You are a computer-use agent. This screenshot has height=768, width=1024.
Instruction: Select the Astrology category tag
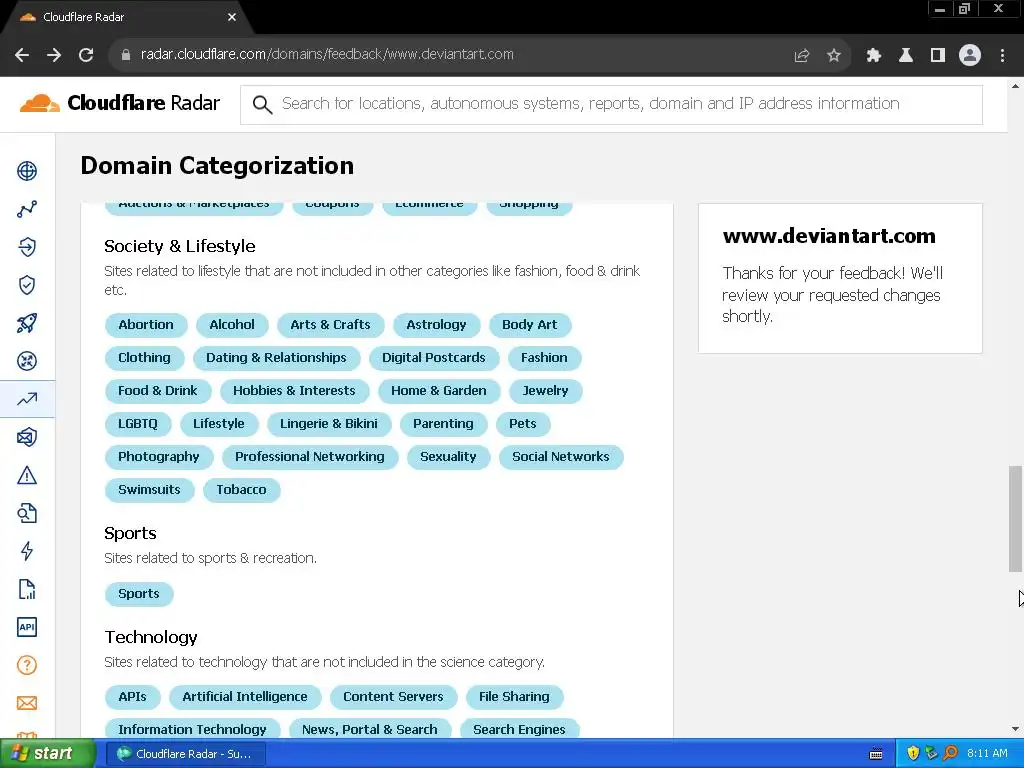coord(436,325)
